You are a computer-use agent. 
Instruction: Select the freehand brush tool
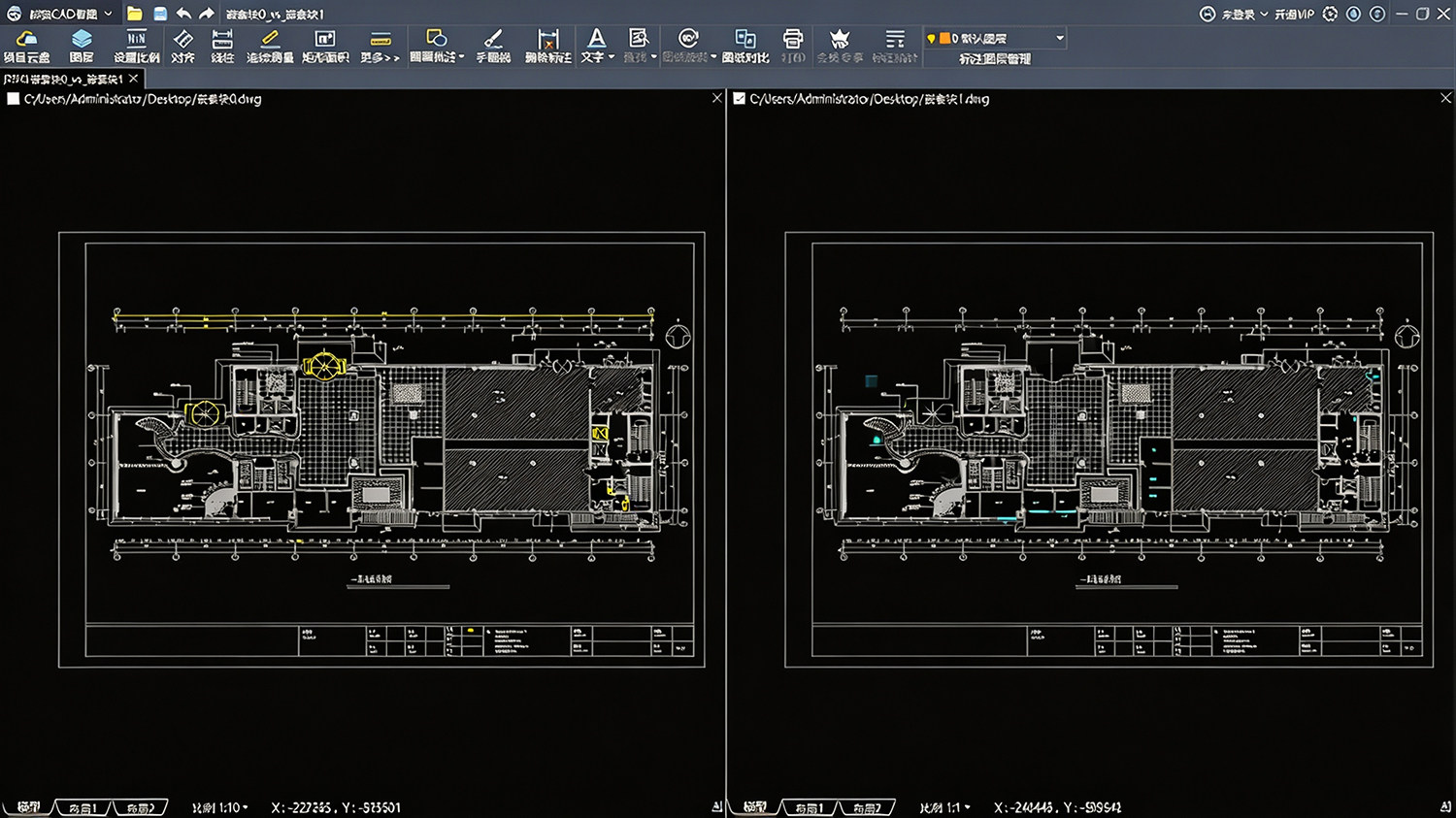(493, 46)
